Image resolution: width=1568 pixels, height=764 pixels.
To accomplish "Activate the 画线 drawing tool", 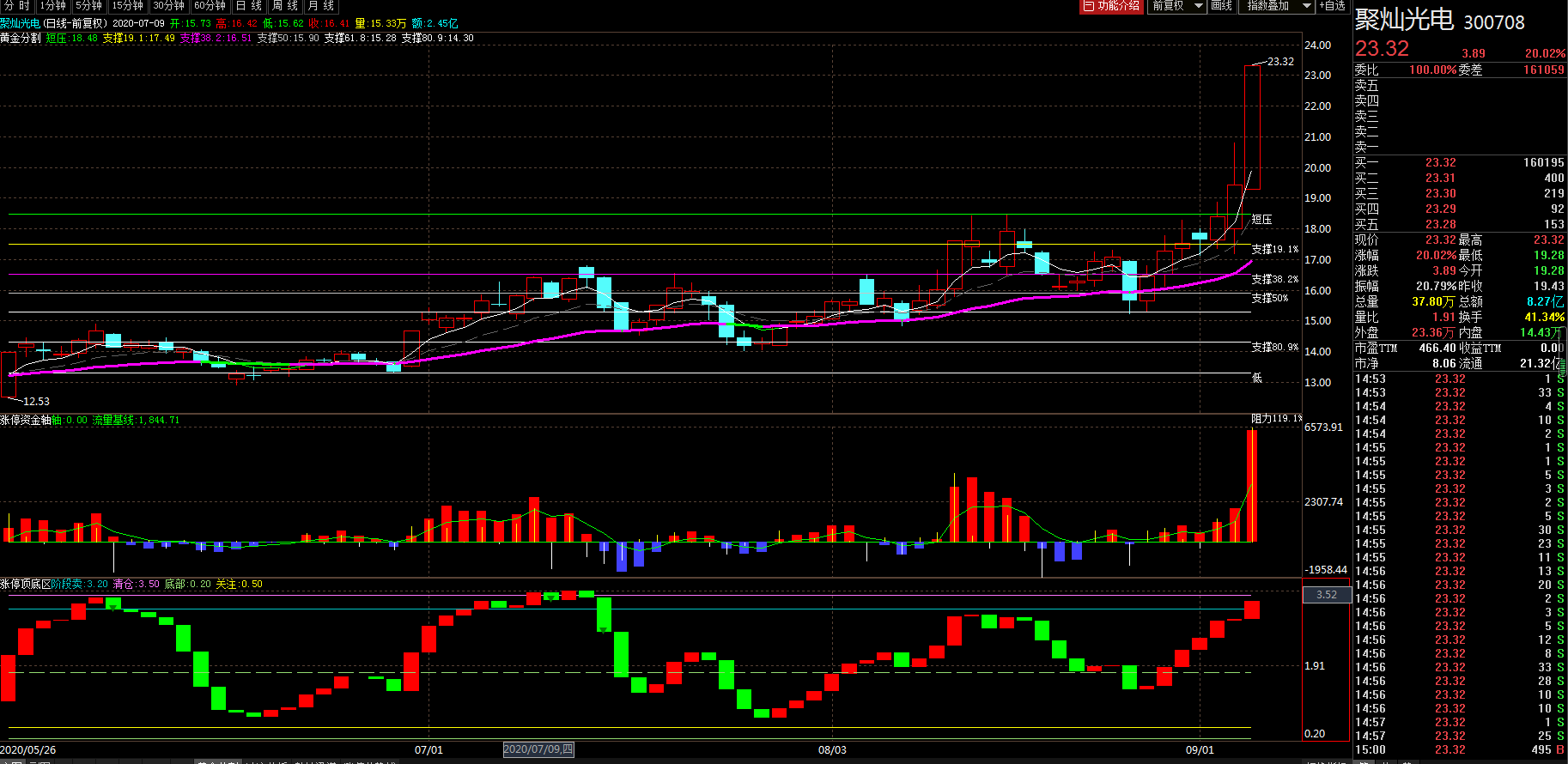I will pyautogui.click(x=1222, y=6).
